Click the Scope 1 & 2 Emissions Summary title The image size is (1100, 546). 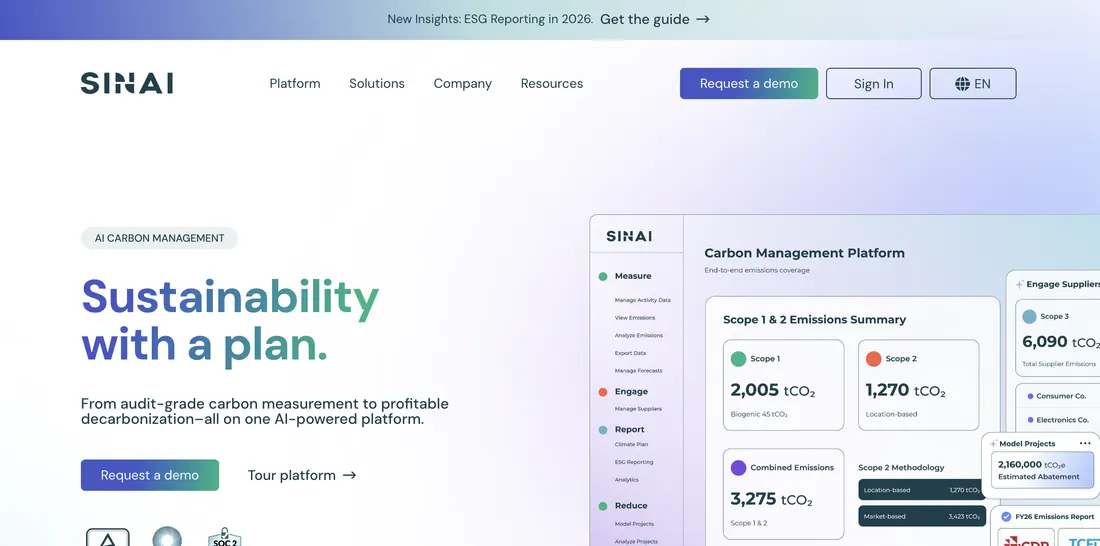(814, 319)
